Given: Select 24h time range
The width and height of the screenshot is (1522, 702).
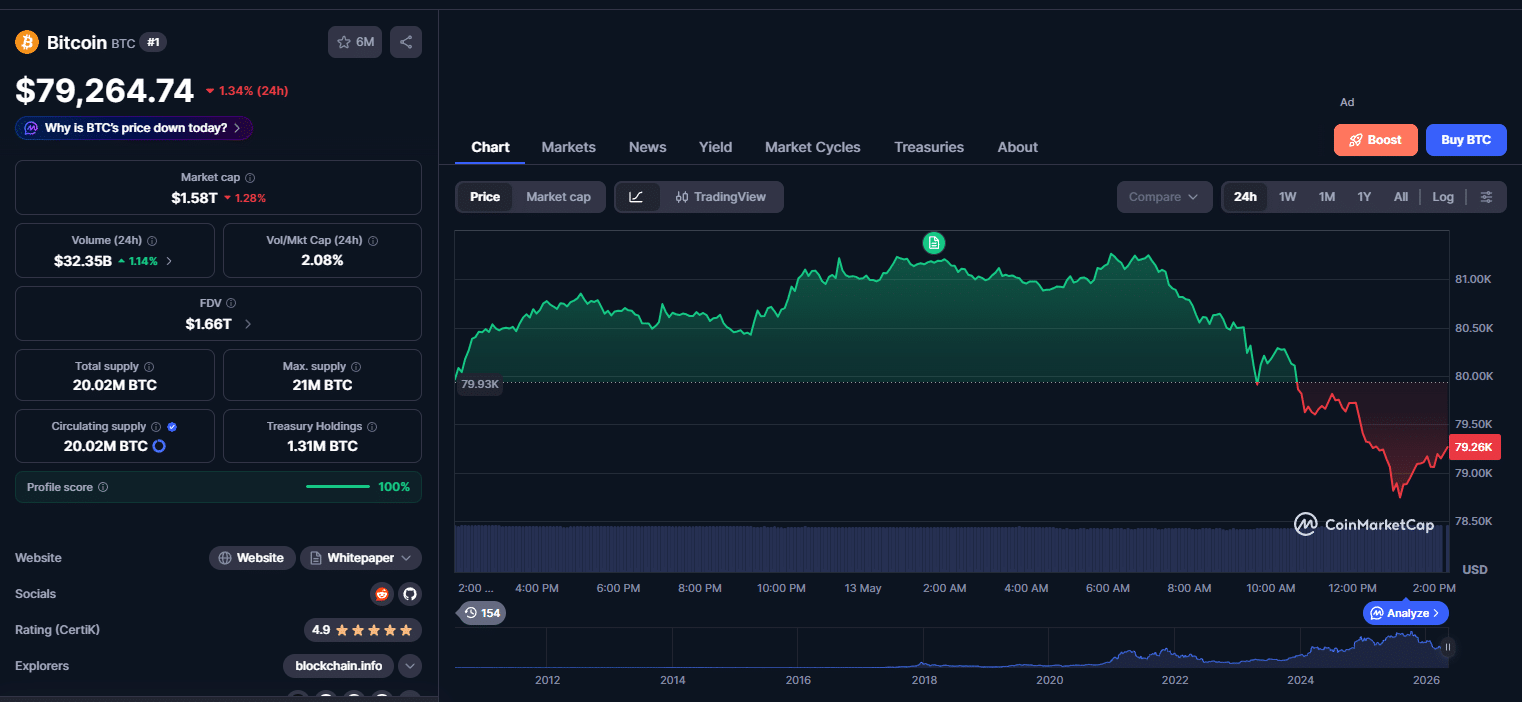Looking at the screenshot, I should 1245,197.
